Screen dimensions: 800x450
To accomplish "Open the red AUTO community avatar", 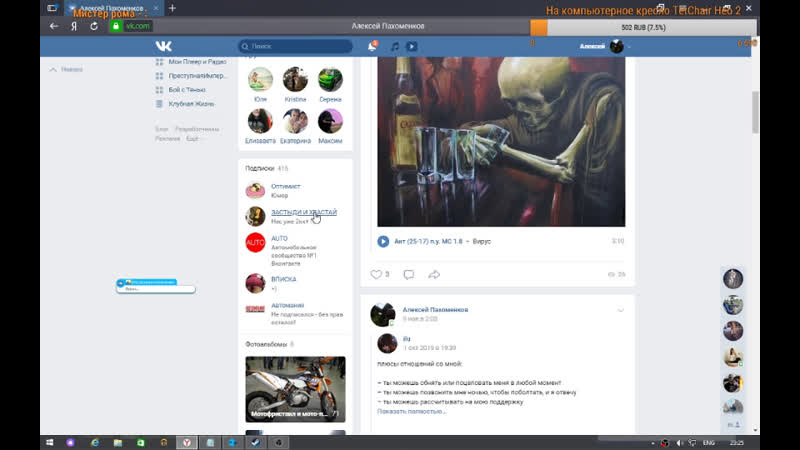I will (x=255, y=242).
